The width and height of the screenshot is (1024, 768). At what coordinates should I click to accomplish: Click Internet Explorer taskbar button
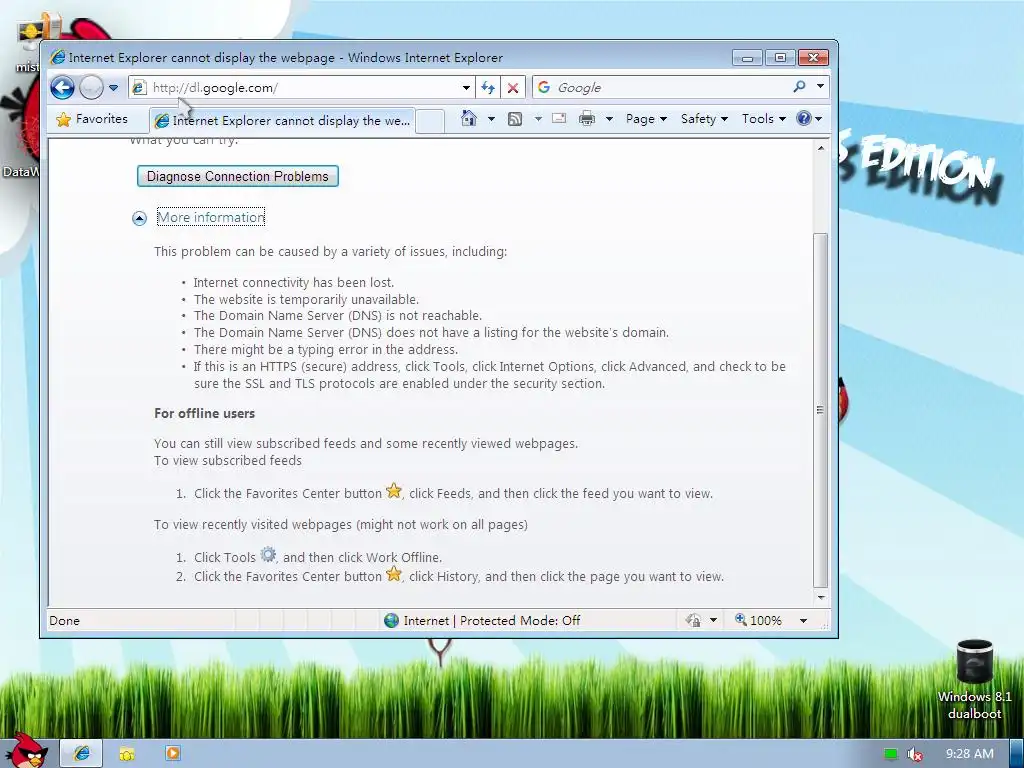coord(81,753)
